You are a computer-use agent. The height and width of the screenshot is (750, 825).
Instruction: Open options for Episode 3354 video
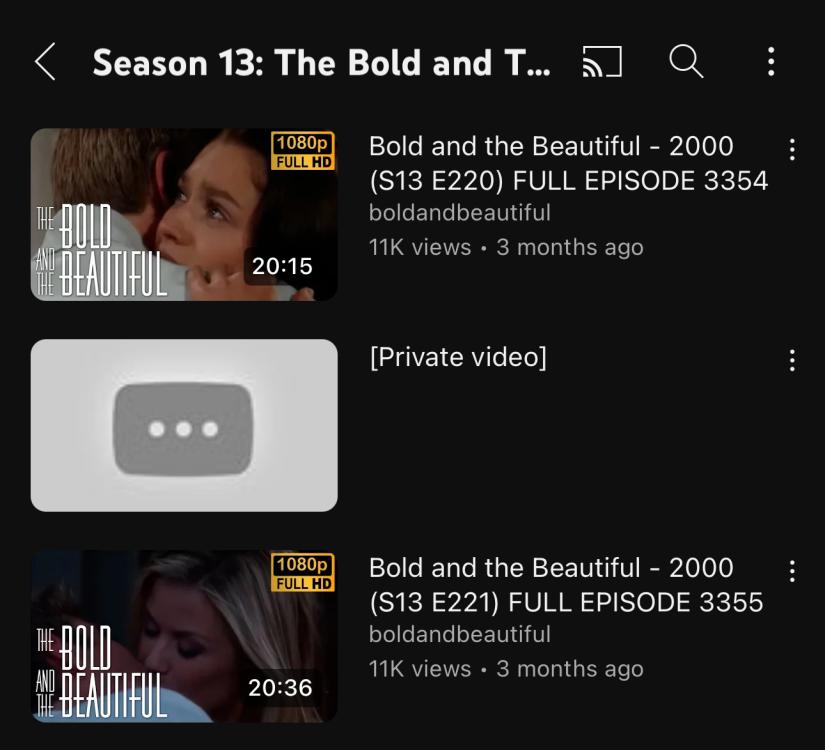pyautogui.click(x=792, y=150)
